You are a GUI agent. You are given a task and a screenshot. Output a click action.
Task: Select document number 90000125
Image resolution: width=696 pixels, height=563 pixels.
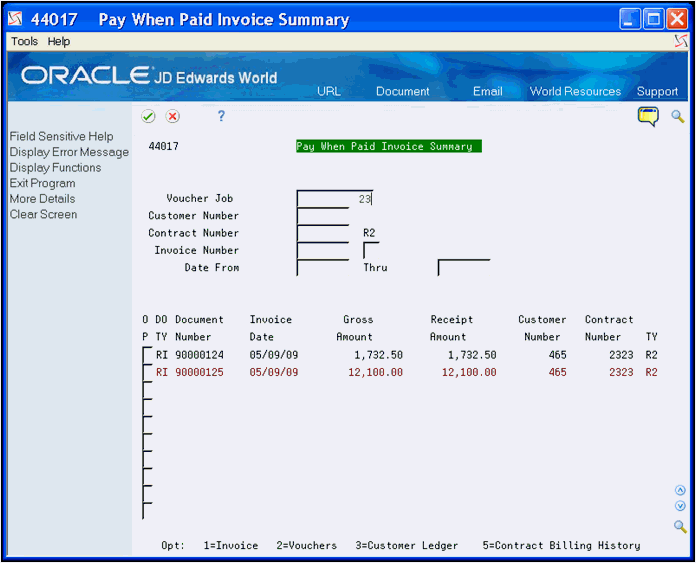199,373
